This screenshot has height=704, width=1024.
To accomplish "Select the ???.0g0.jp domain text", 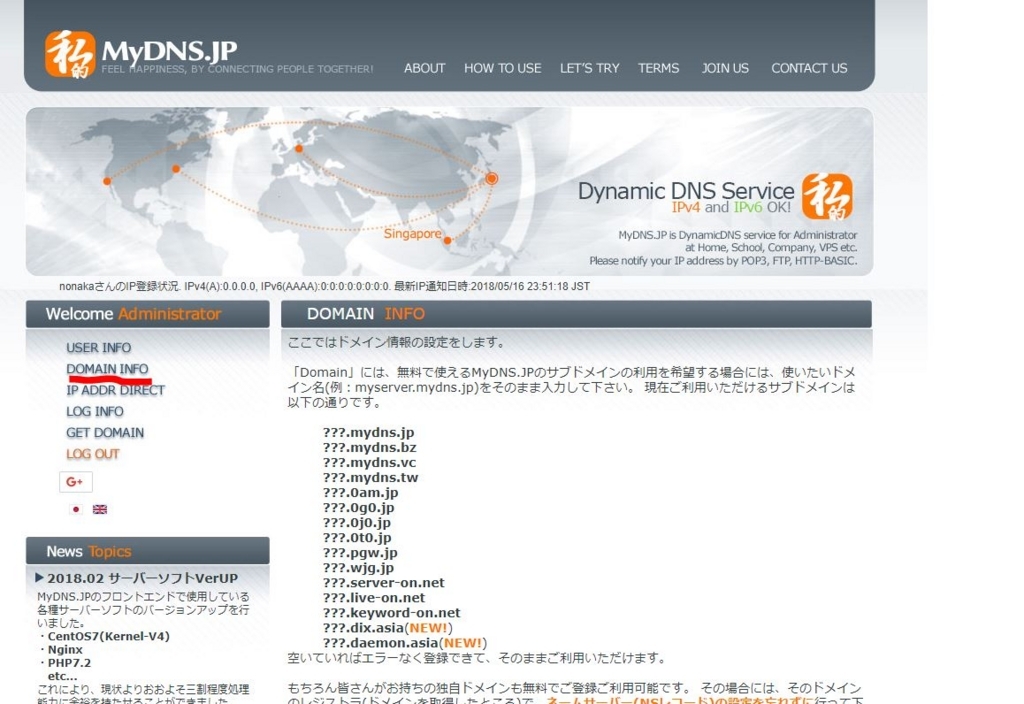I will coord(359,507).
